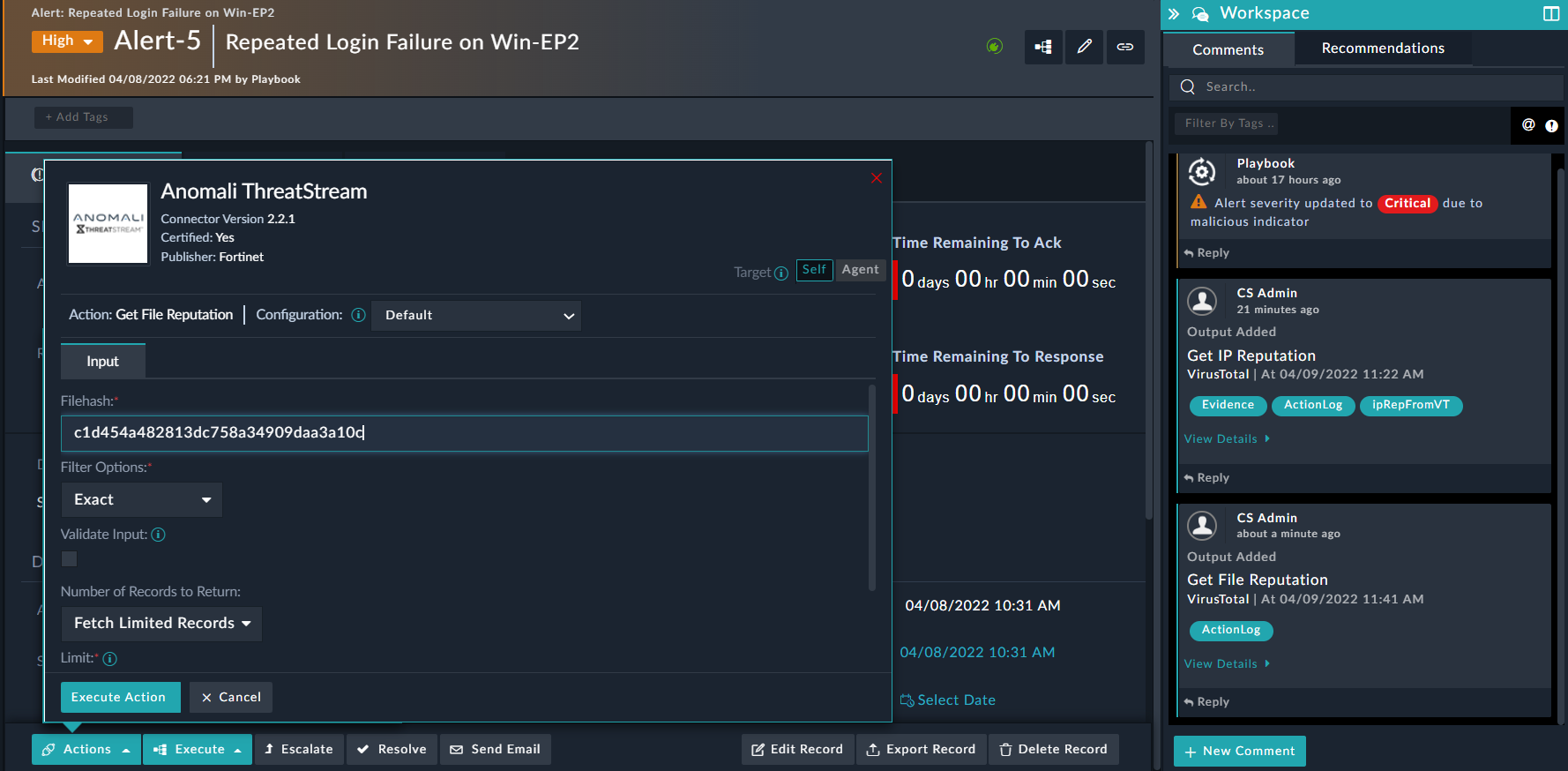Show Limit field info icon
Image resolution: width=1568 pixels, height=771 pixels.
pos(110,659)
